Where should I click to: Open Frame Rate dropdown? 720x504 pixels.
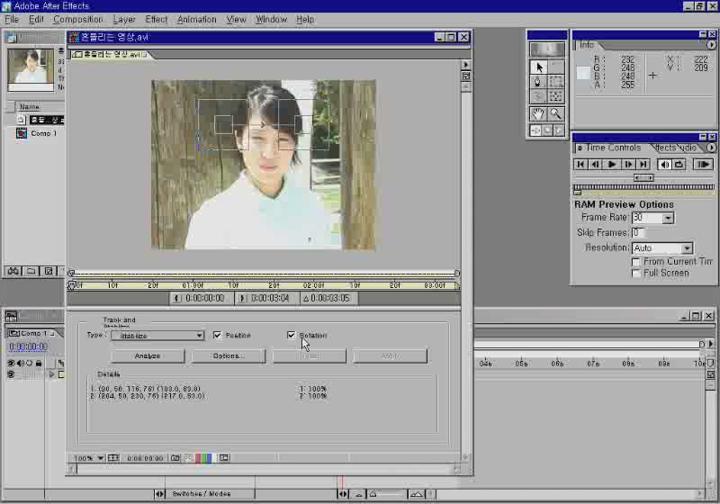668,218
